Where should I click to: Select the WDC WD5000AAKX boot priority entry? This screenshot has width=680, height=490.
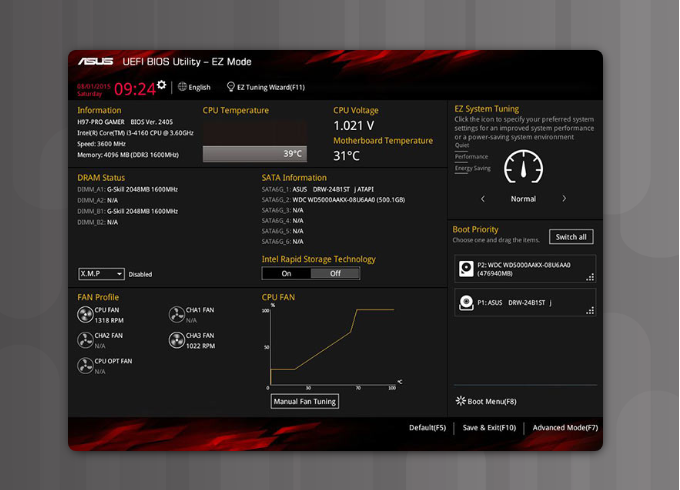tap(524, 269)
